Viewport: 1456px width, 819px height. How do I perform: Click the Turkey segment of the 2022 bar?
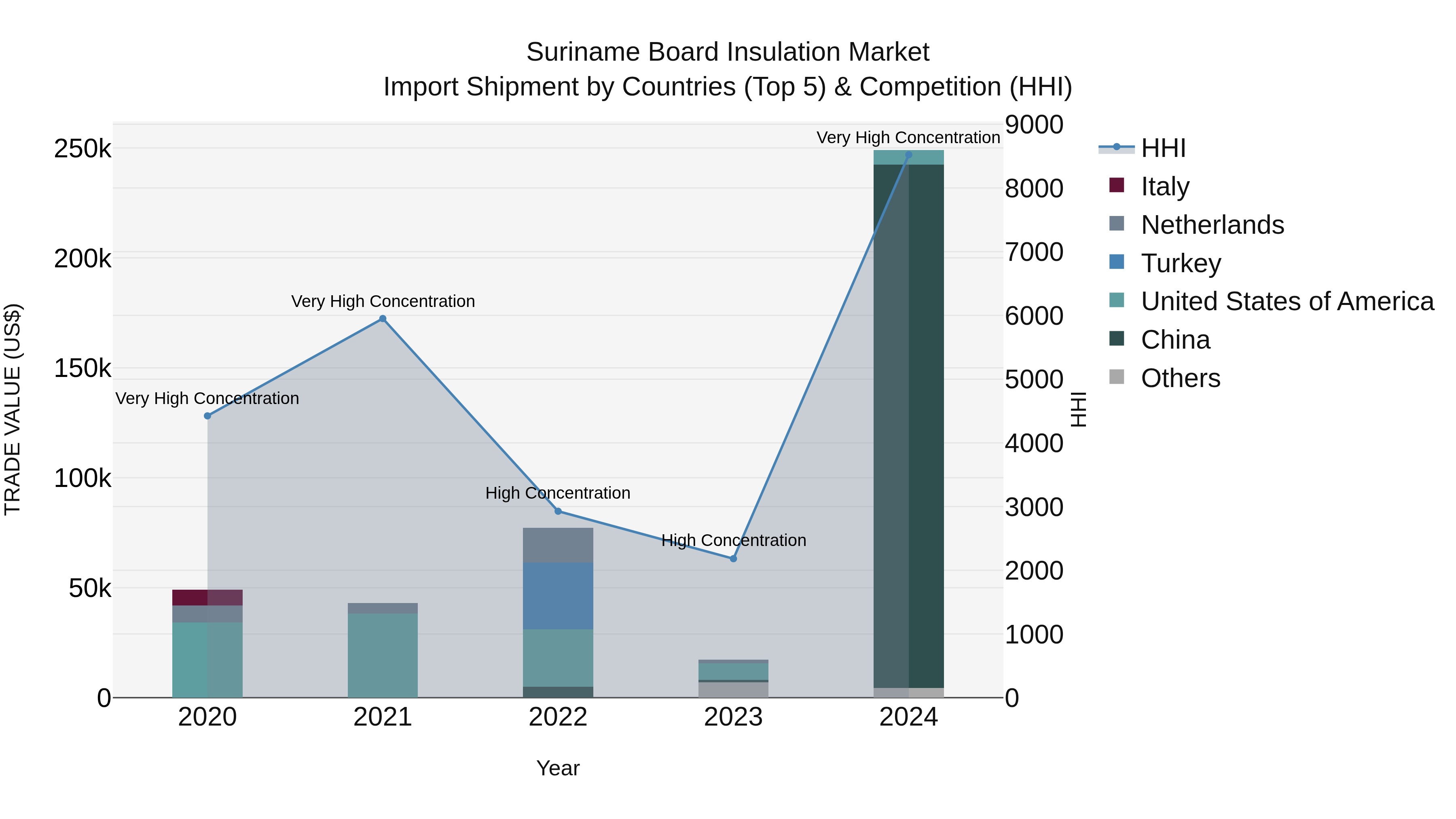558,596
